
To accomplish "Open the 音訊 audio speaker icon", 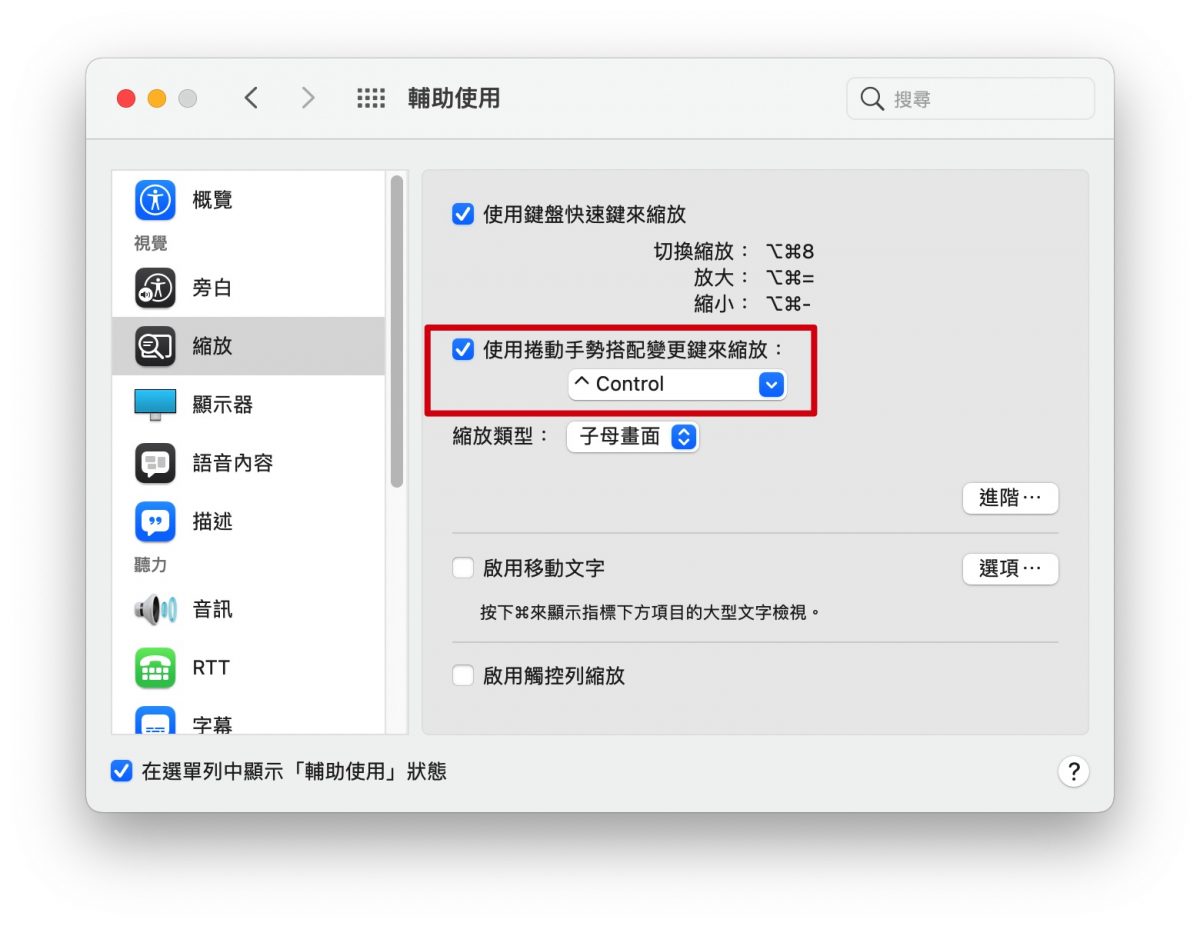I will click(155, 609).
